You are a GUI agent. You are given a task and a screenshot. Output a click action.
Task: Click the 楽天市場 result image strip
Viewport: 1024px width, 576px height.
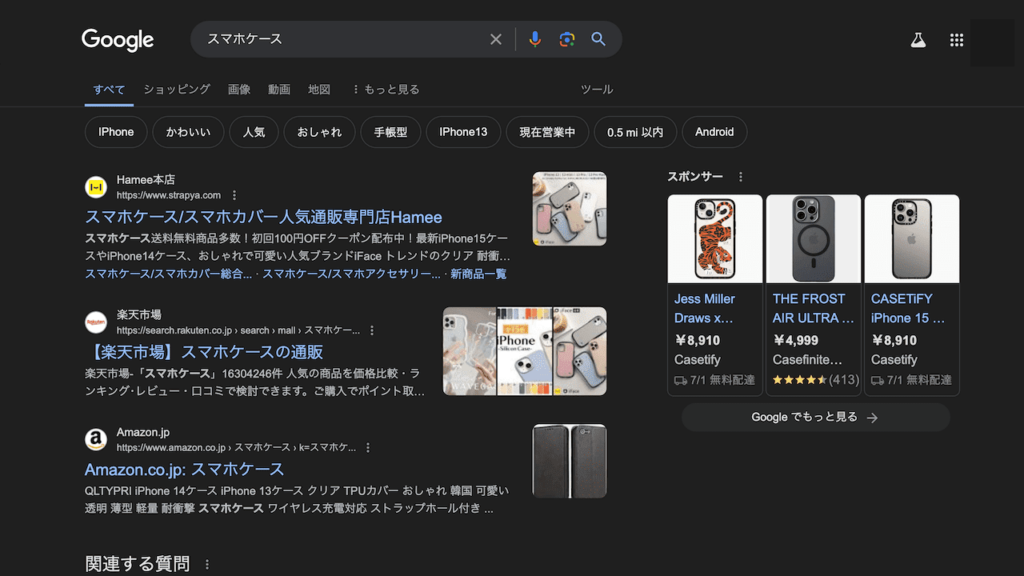524,351
